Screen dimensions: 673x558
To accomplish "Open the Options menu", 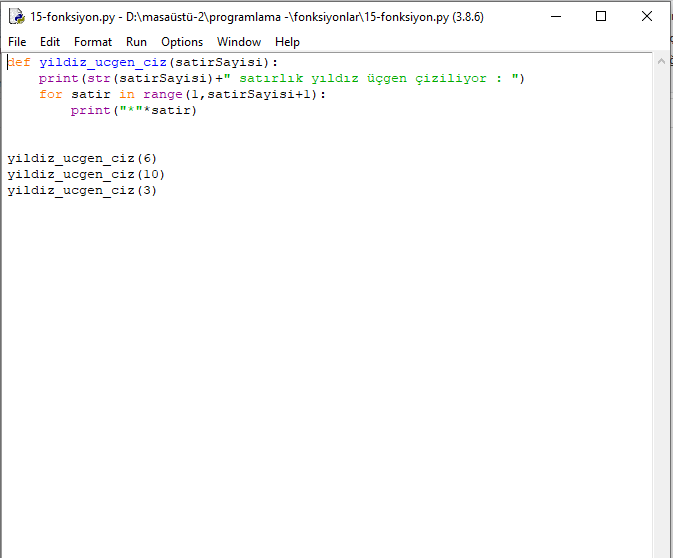I will (x=182, y=42).
